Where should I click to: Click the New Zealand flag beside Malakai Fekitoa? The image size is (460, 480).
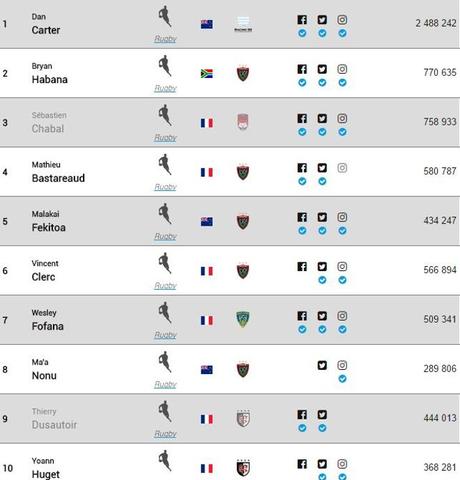207,222
